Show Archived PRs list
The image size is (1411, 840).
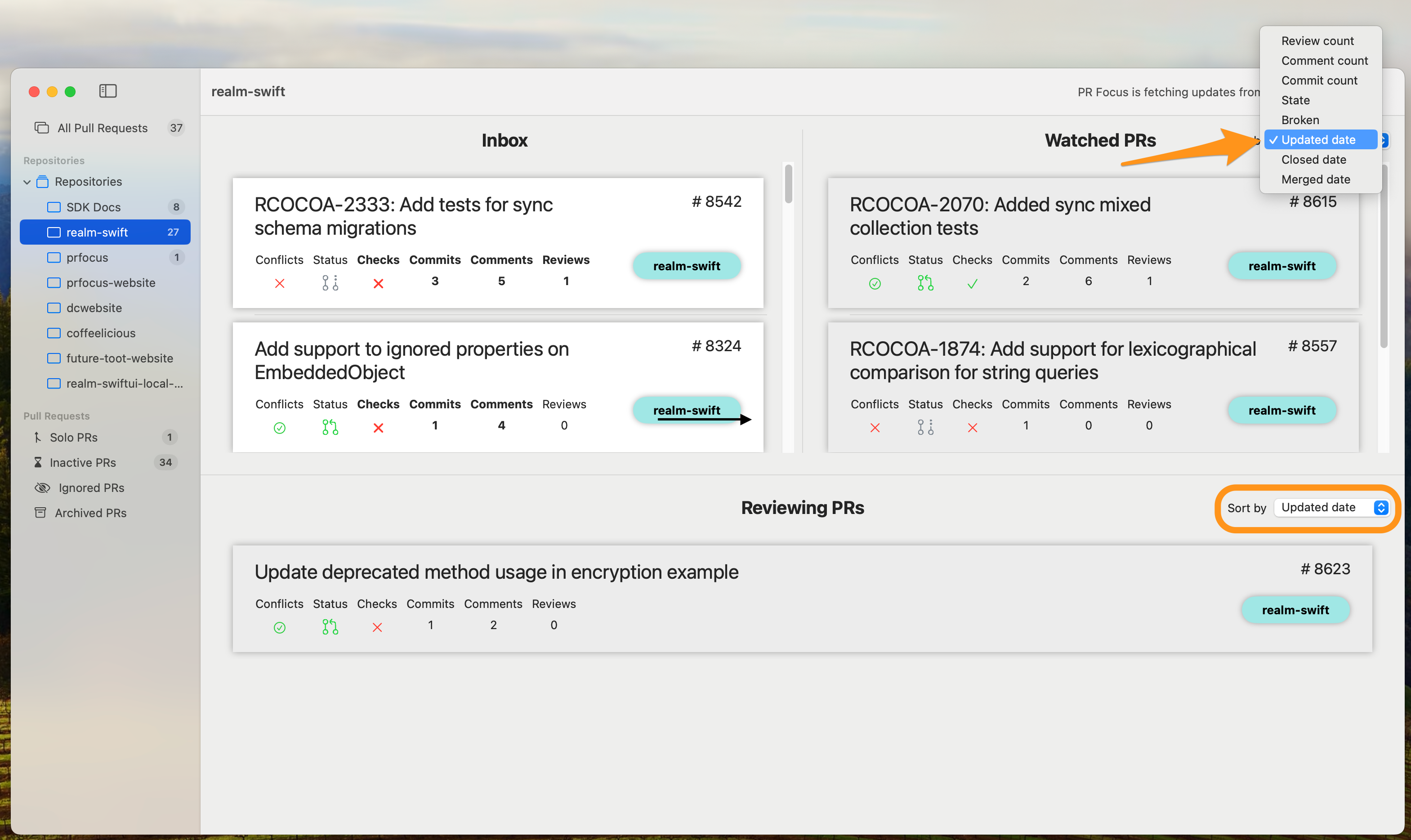click(x=105, y=513)
